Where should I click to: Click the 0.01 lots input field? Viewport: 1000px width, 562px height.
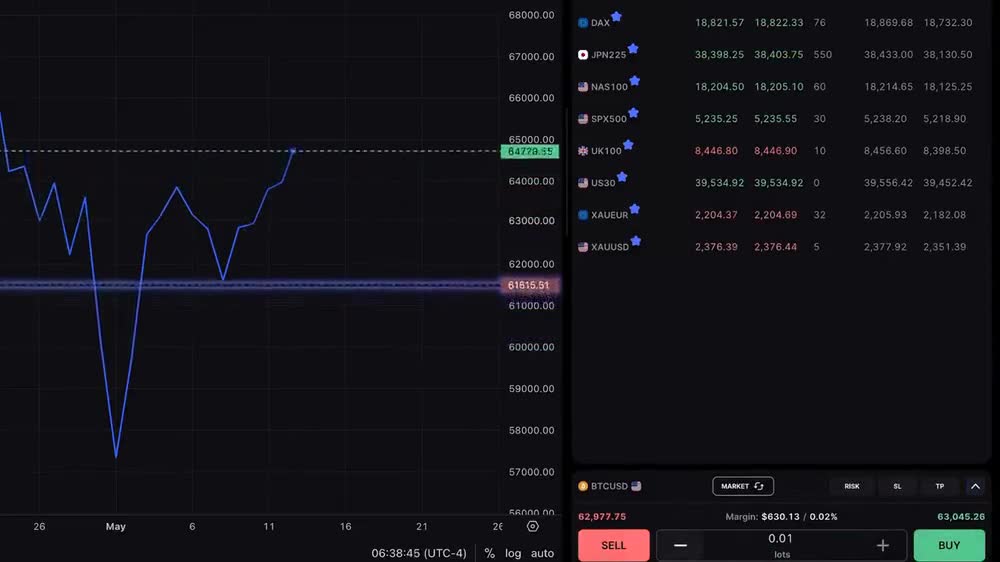click(x=781, y=545)
